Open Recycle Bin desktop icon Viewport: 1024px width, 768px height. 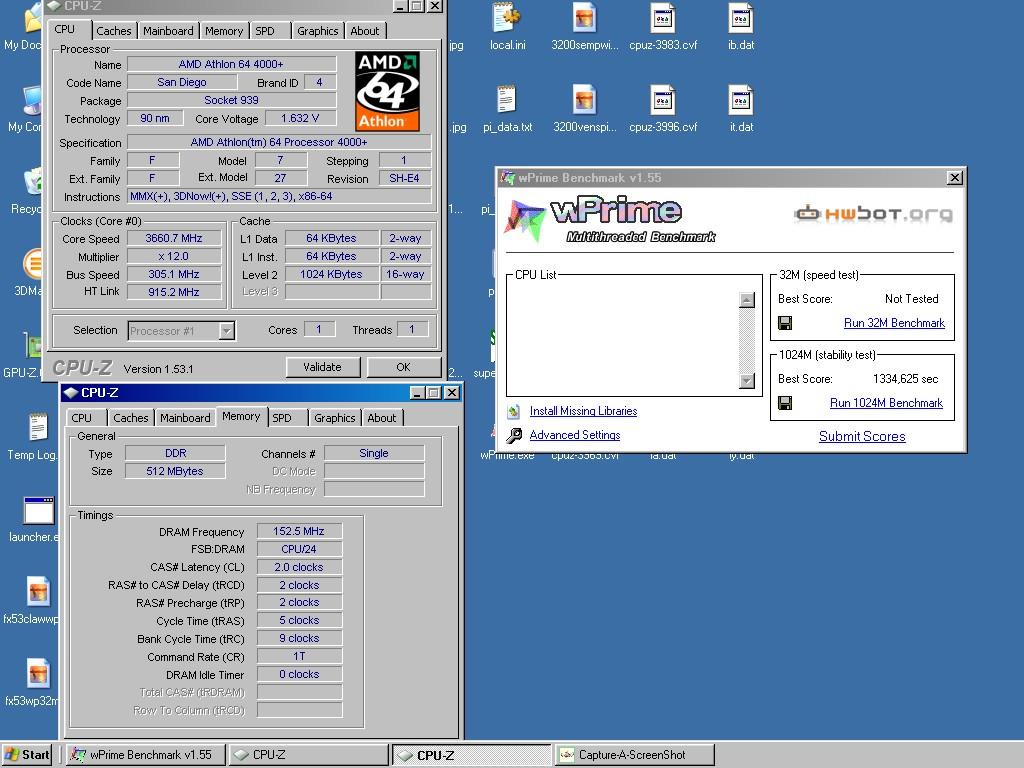click(33, 183)
